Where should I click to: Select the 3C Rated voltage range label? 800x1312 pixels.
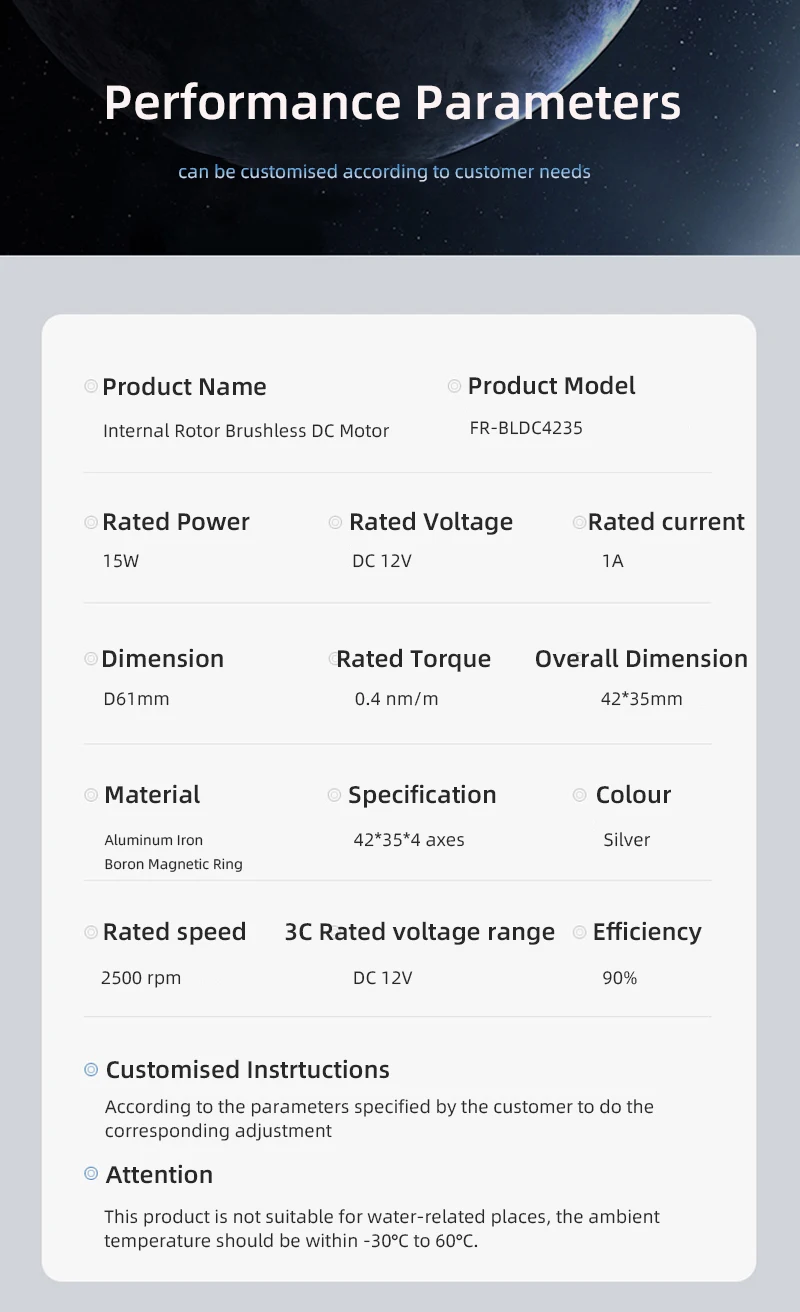pyautogui.click(x=419, y=932)
